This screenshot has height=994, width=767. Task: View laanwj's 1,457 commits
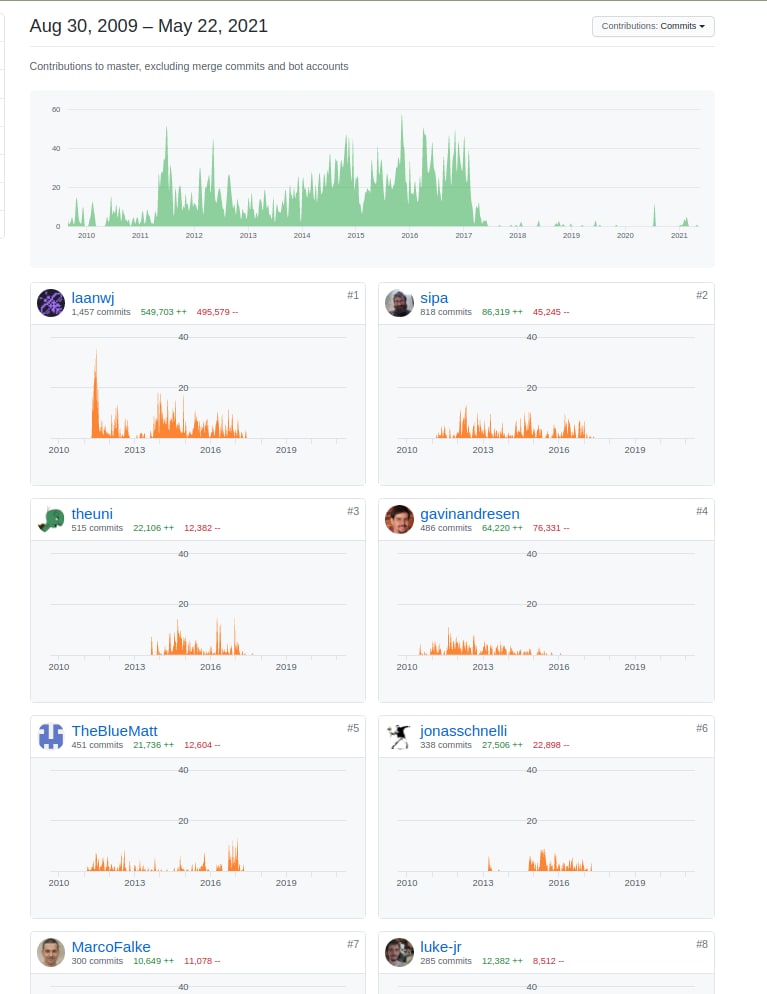click(x=101, y=312)
